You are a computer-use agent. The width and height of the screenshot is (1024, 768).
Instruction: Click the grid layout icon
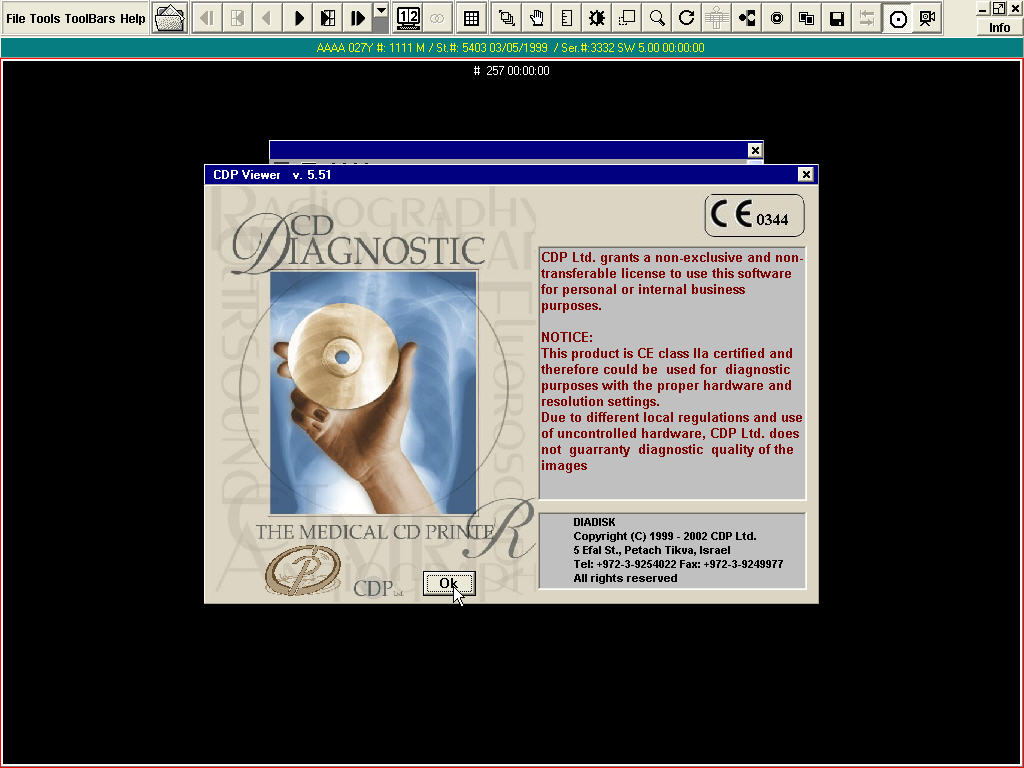[x=471, y=18]
